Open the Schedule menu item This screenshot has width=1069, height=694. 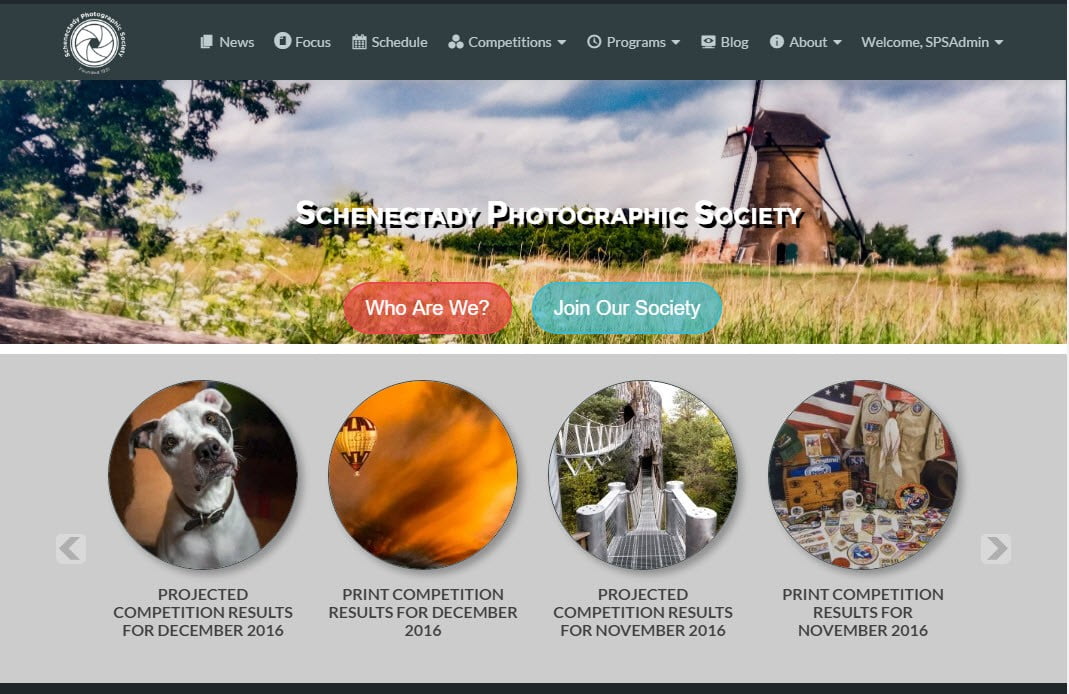click(x=399, y=42)
